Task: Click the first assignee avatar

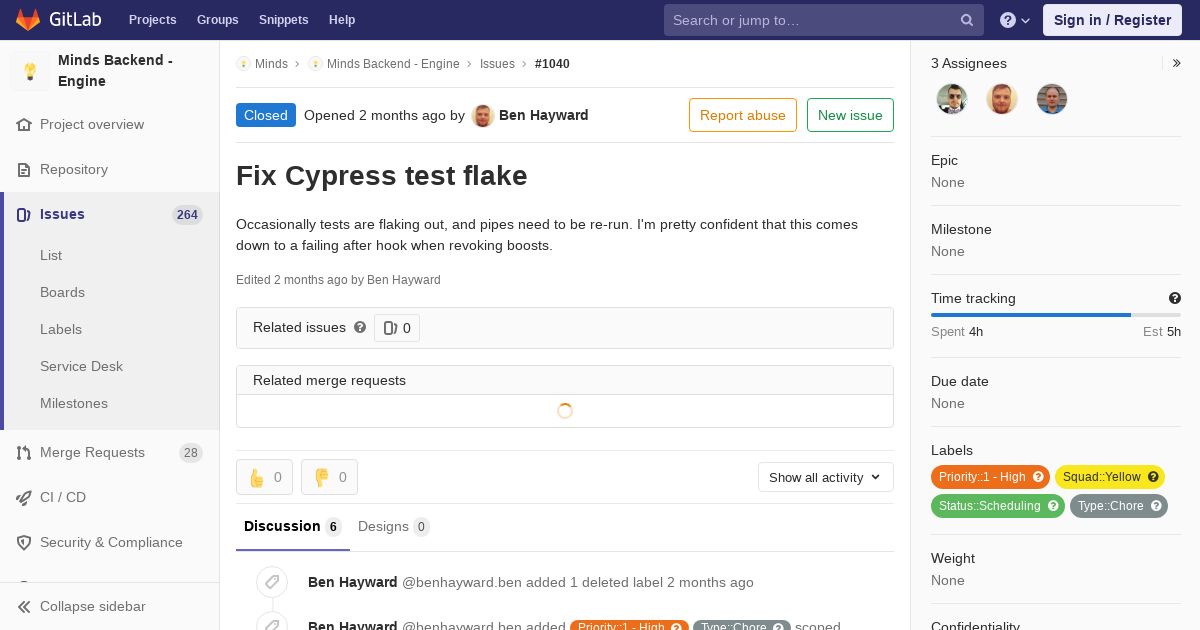Action: (952, 99)
